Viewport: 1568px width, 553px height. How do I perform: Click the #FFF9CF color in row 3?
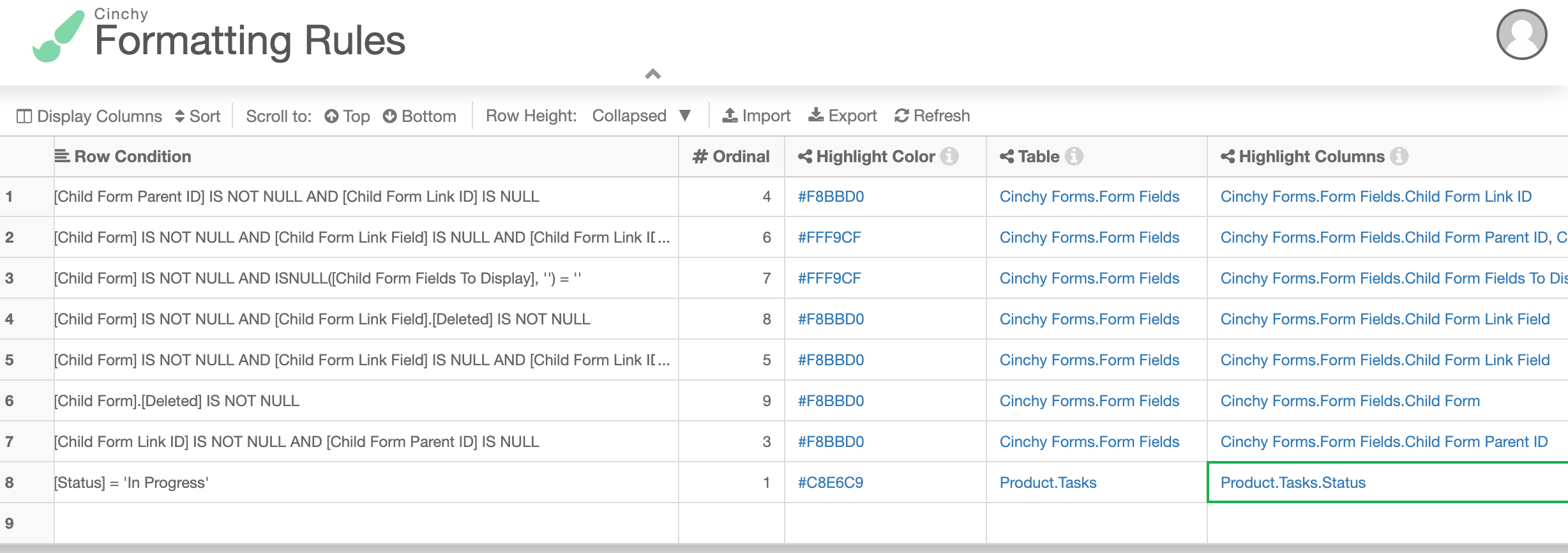click(x=829, y=278)
